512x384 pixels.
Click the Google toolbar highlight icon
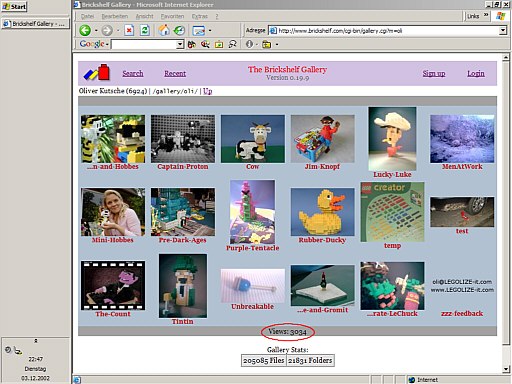tap(232, 44)
